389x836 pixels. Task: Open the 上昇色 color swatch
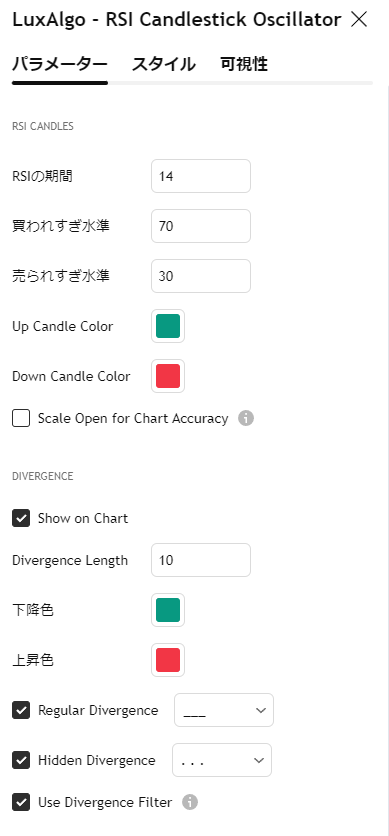168,660
